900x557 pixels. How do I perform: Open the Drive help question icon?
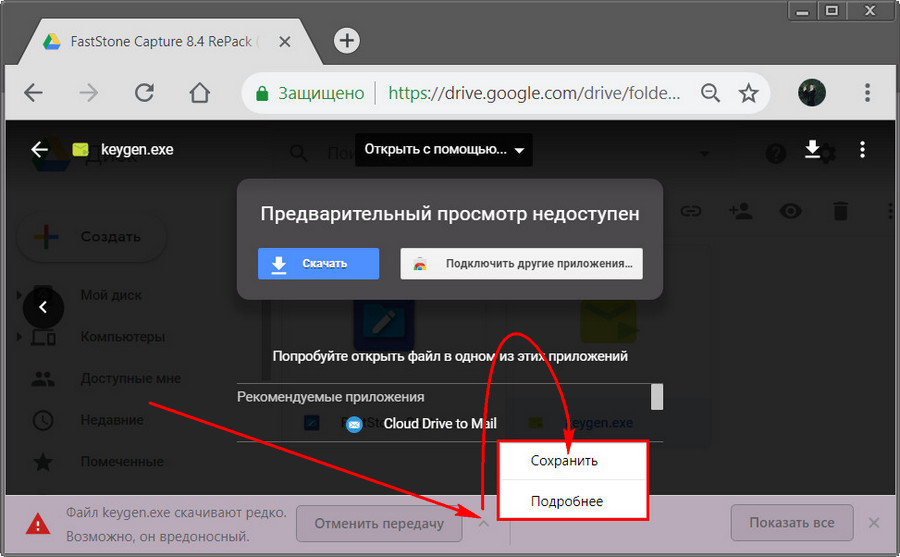(776, 153)
